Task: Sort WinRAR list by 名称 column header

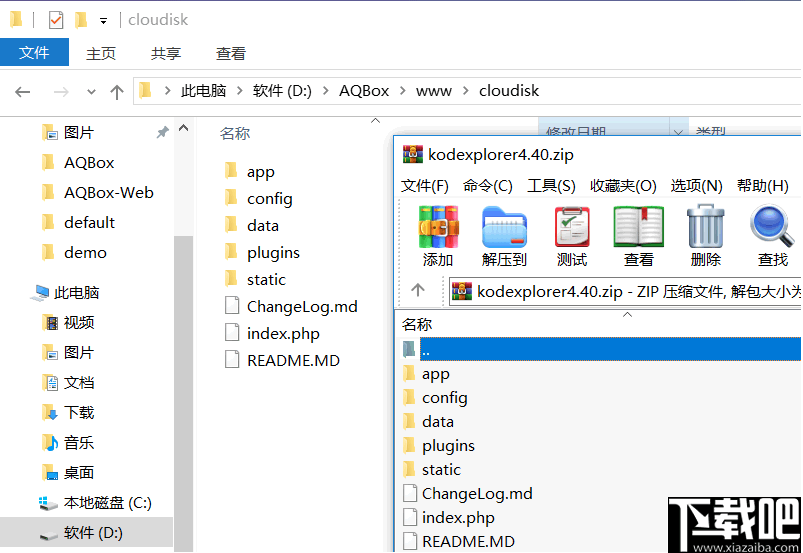Action: pos(417,324)
